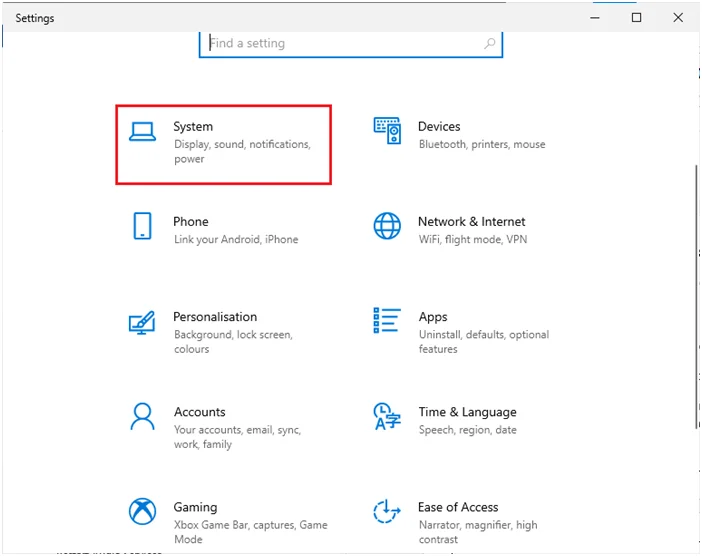Focus the Find a setting field
702x556 pixels.
pyautogui.click(x=351, y=43)
